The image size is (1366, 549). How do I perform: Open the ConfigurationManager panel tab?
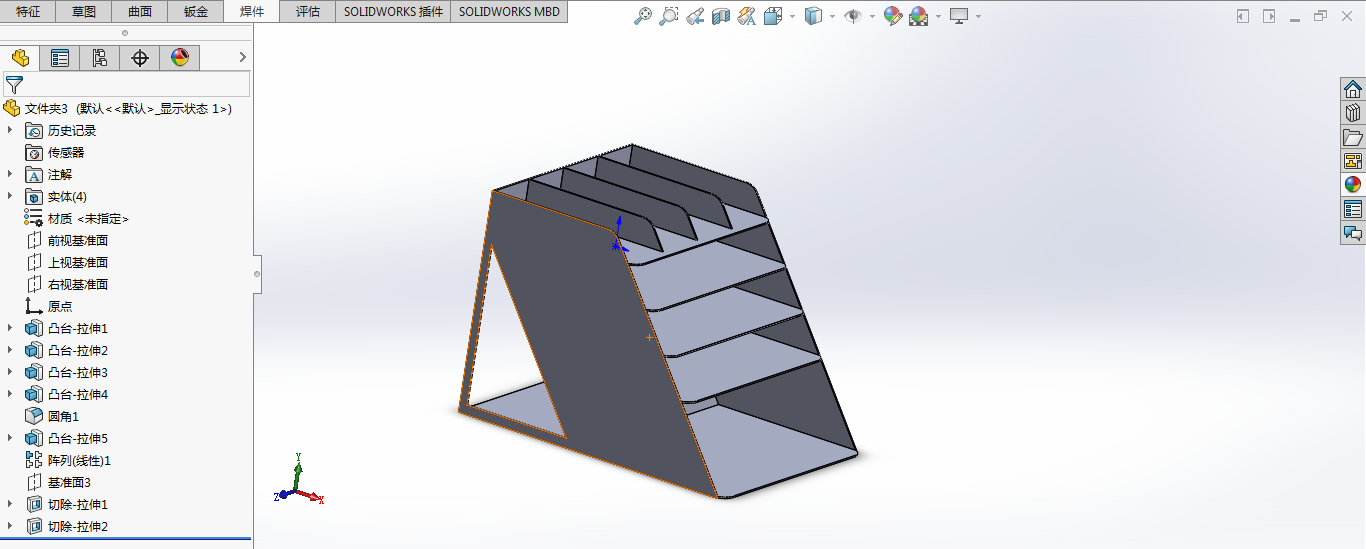[100, 58]
